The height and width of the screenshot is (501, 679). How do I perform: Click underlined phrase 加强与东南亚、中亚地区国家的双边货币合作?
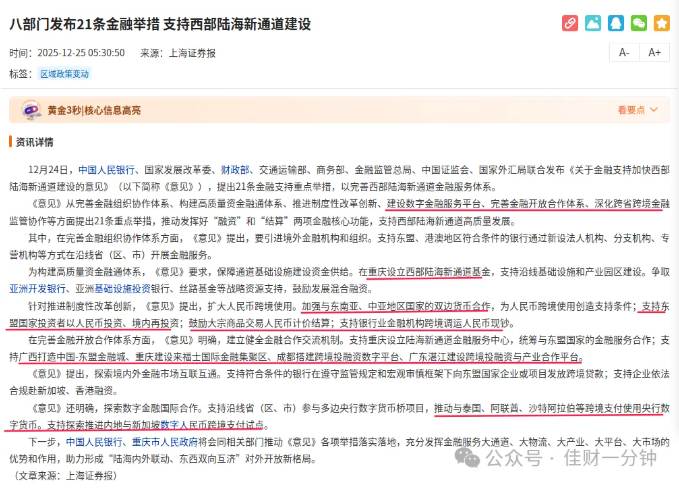(396, 307)
